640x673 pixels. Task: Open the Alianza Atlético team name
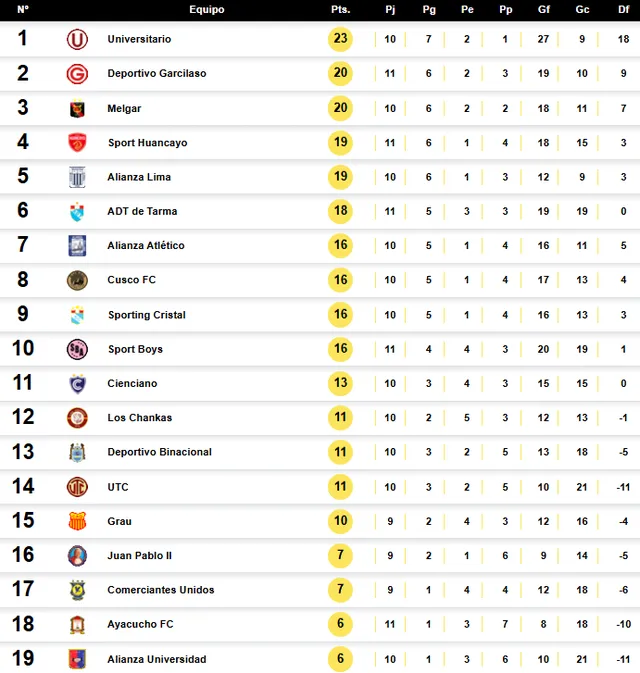point(146,246)
